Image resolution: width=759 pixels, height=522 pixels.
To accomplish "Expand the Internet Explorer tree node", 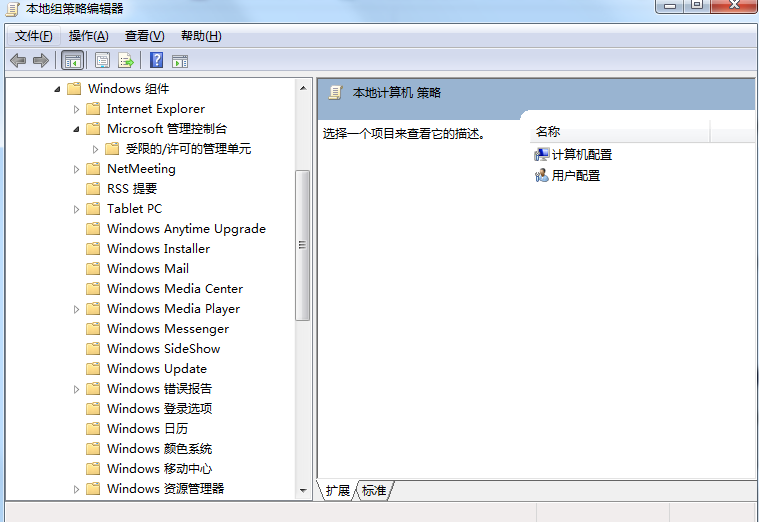I will (x=77, y=109).
